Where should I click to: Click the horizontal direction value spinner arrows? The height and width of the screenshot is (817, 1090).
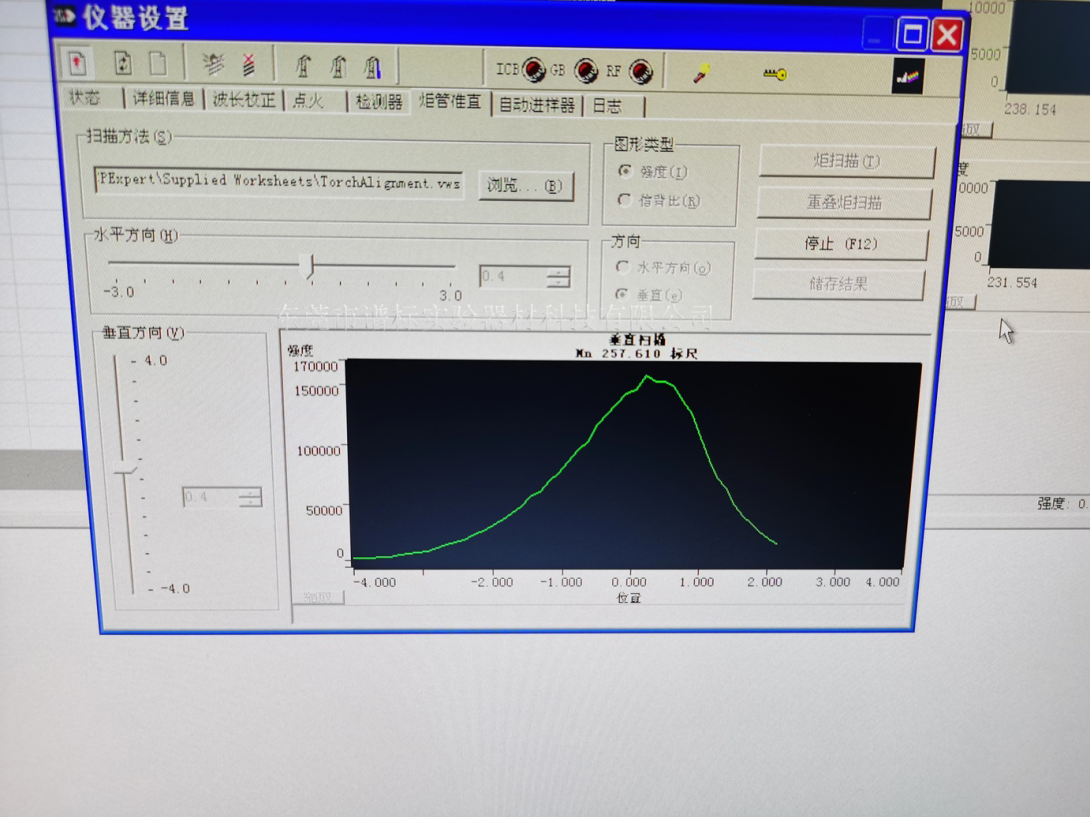pos(558,276)
